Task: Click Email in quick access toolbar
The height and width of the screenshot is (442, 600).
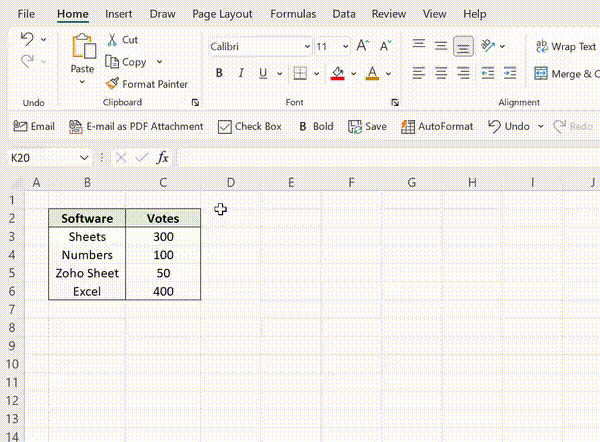Action: pyautogui.click(x=34, y=126)
